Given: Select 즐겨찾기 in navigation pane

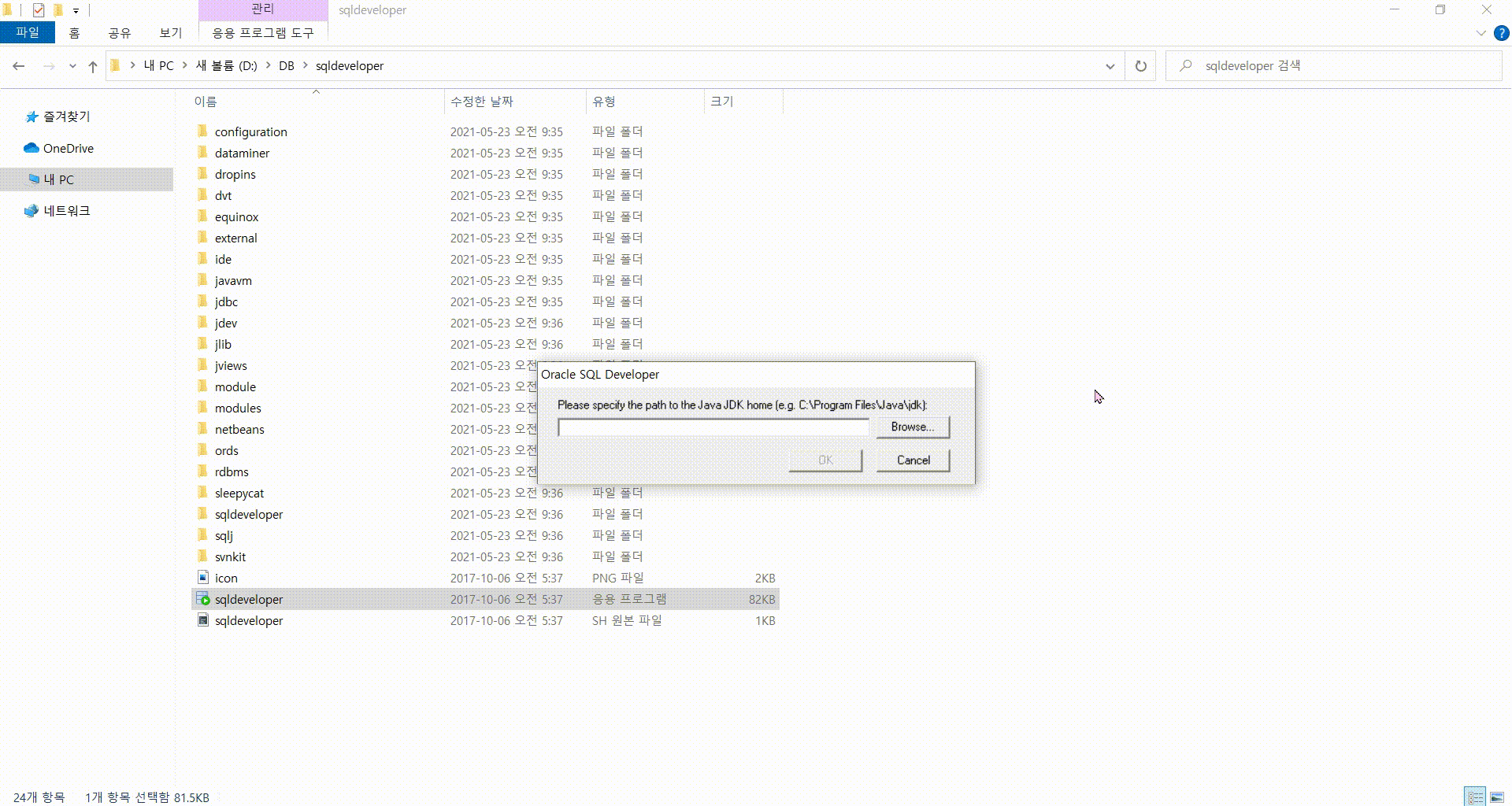Looking at the screenshot, I should point(67,116).
